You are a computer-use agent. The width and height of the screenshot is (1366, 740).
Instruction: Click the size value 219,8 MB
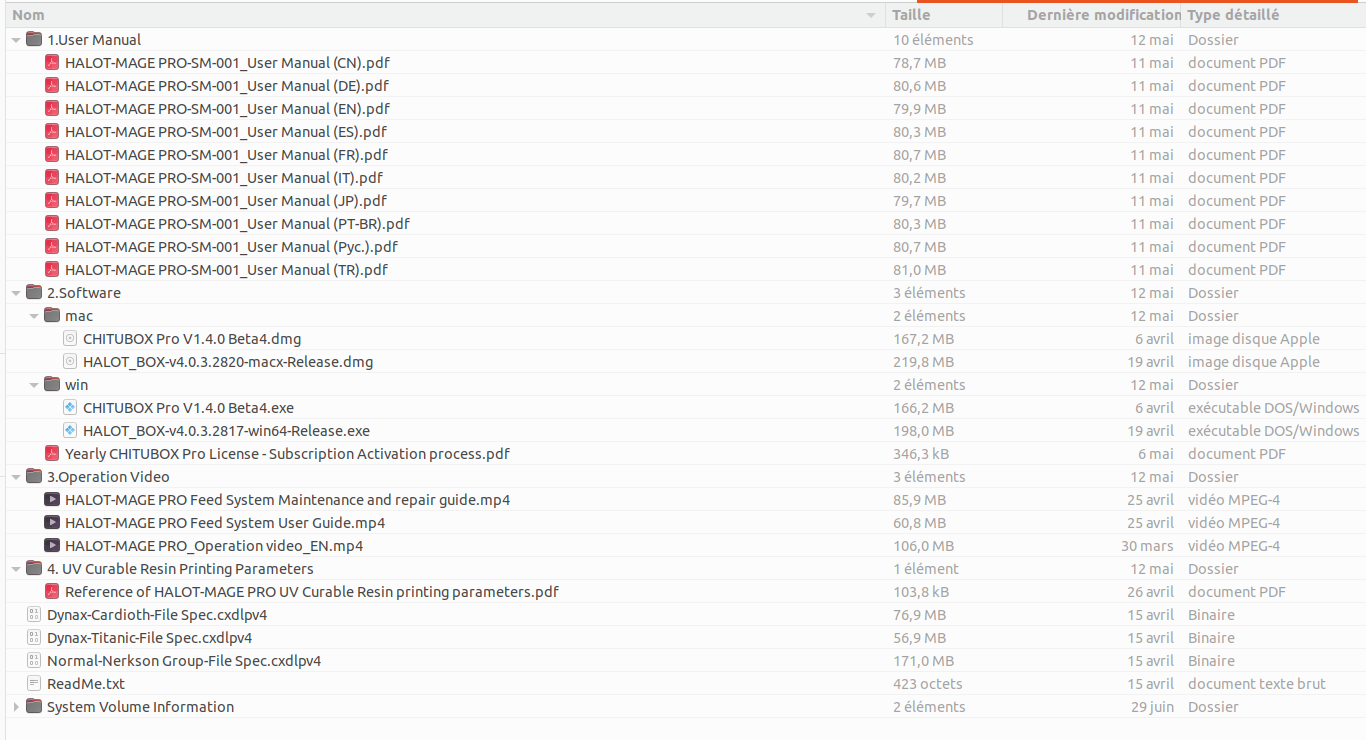click(923, 362)
